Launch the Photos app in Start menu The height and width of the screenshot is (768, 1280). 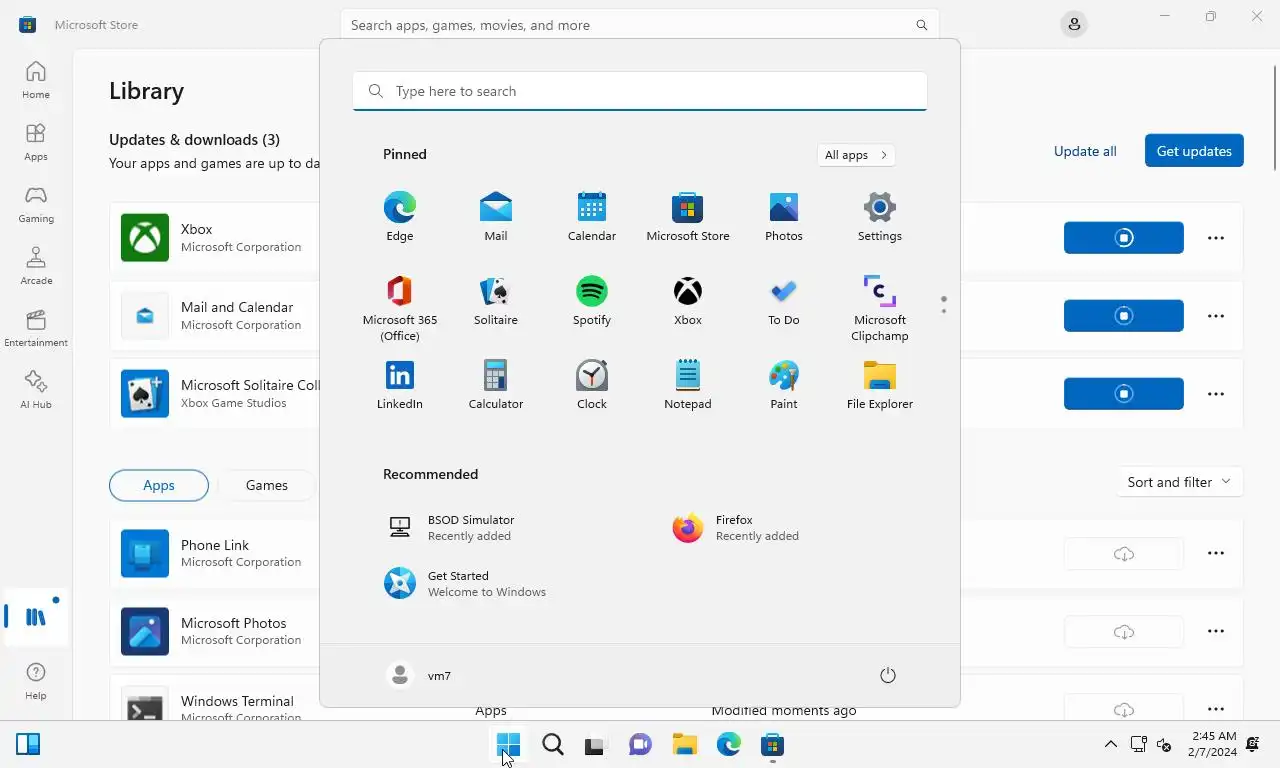click(784, 217)
